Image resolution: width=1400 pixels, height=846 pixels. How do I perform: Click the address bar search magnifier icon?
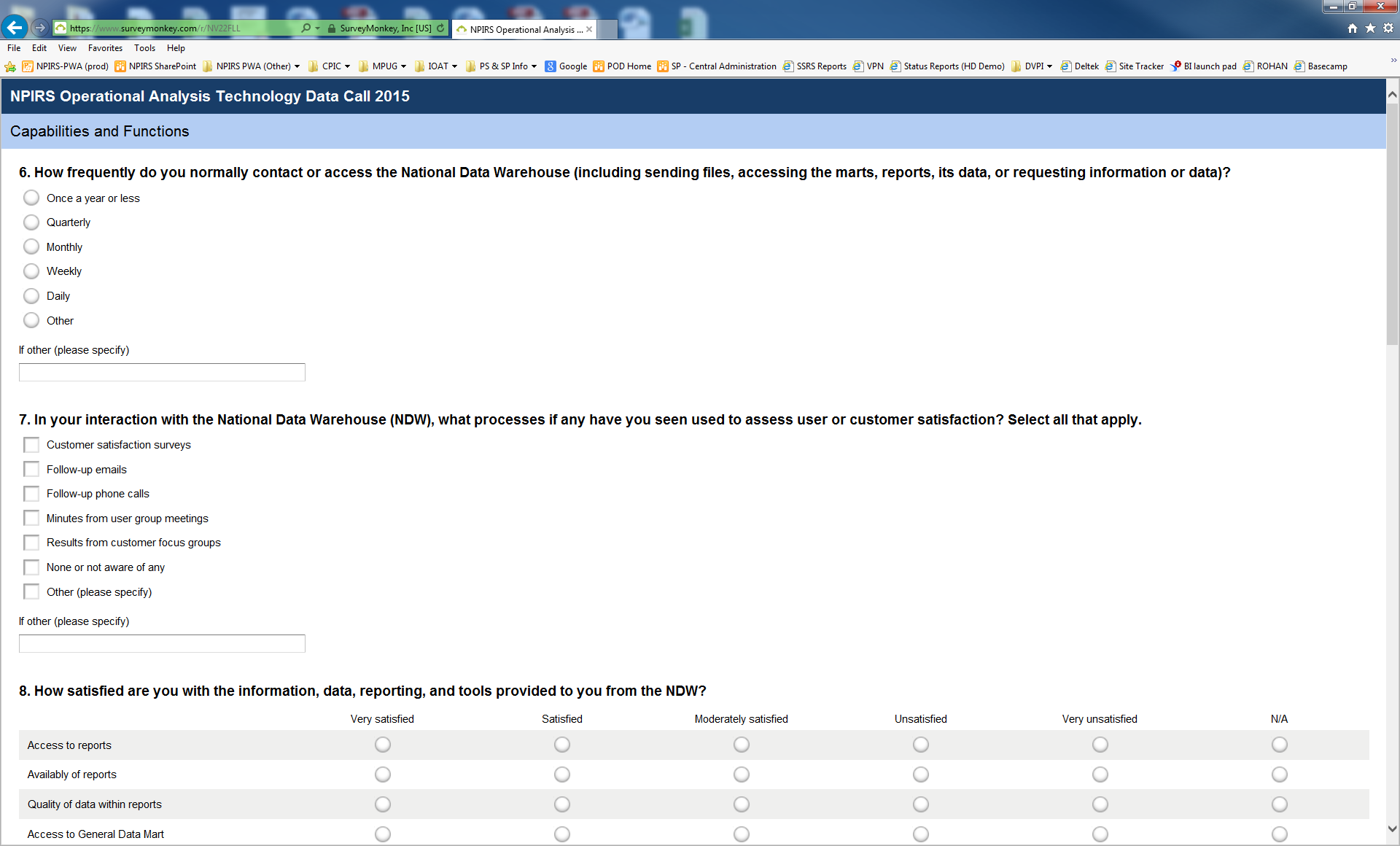pyautogui.click(x=306, y=28)
